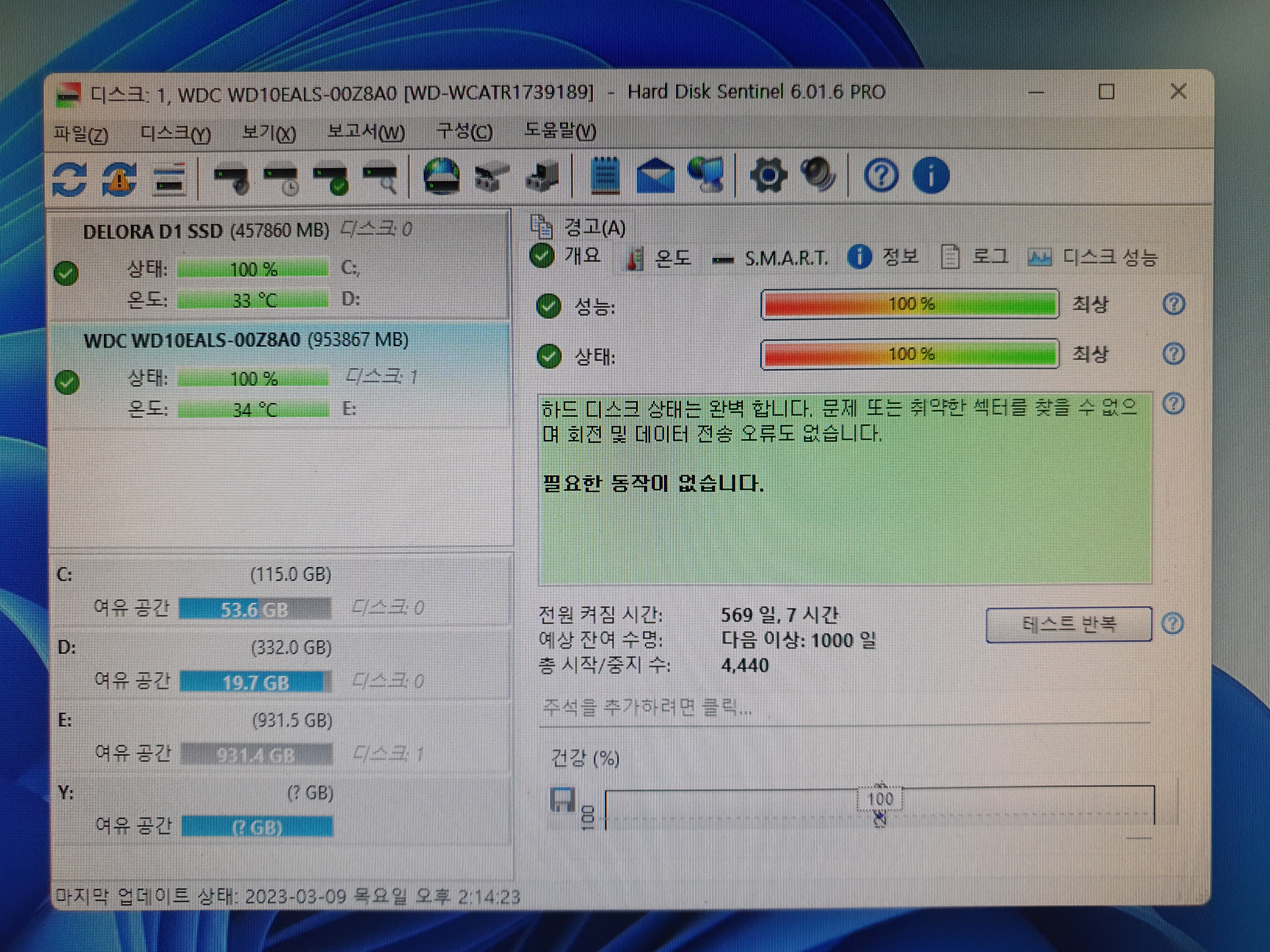This screenshot has width=1270, height=952.
Task: Click the 34 °C temperature bar of WDC disk
Action: click(253, 410)
